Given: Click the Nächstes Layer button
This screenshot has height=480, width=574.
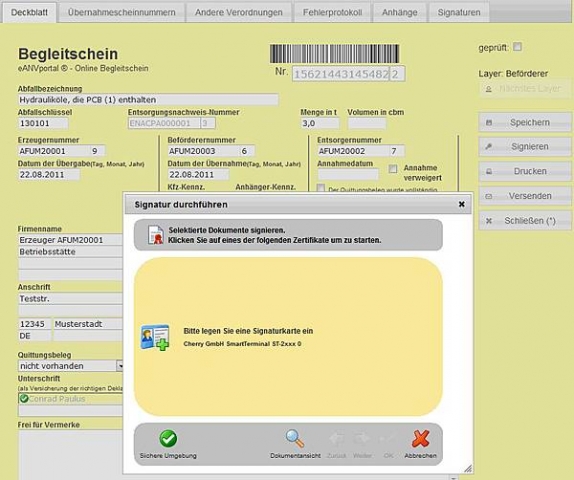Looking at the screenshot, I should click(525, 89).
